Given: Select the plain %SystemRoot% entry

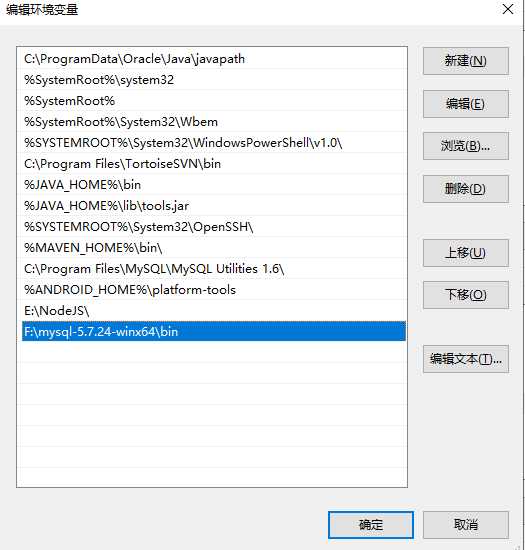Looking at the screenshot, I should click(x=214, y=101).
